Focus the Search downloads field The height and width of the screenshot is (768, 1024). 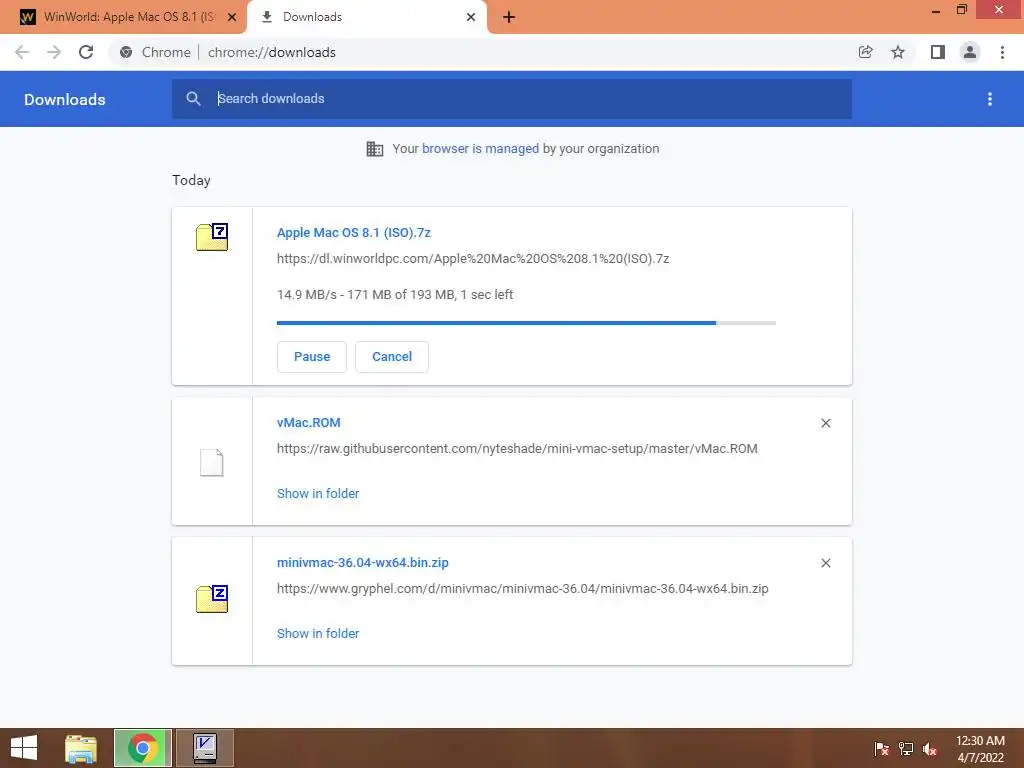point(512,99)
